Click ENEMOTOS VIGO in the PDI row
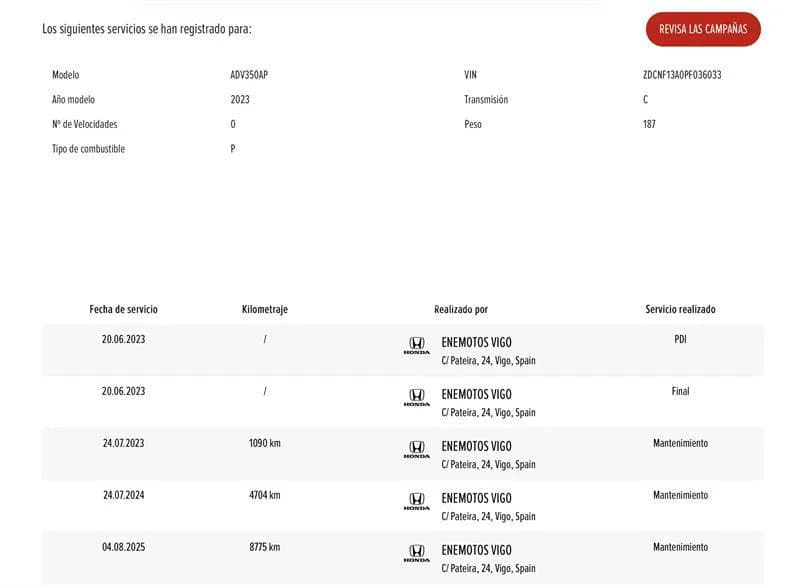Viewport: 800px width, 586px height. [x=476, y=342]
